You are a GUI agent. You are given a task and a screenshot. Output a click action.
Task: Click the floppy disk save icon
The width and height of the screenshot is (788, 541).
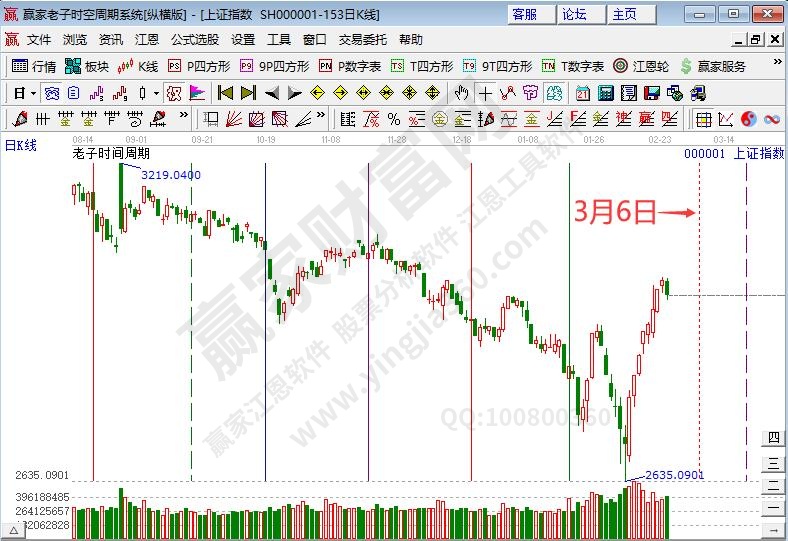[x=652, y=93]
